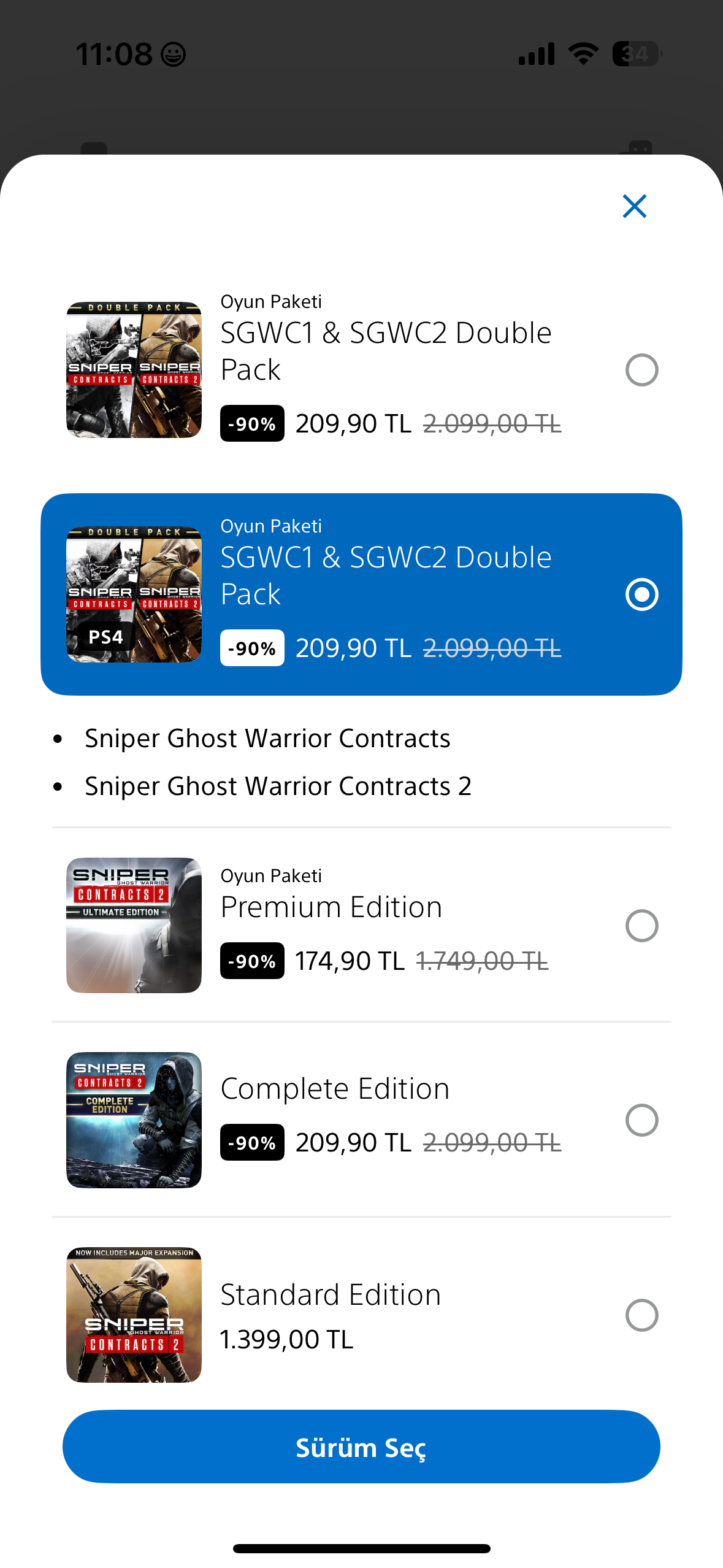Tap the Complete Edition title text
Viewport: 723px width, 1568px height.
click(335, 1089)
